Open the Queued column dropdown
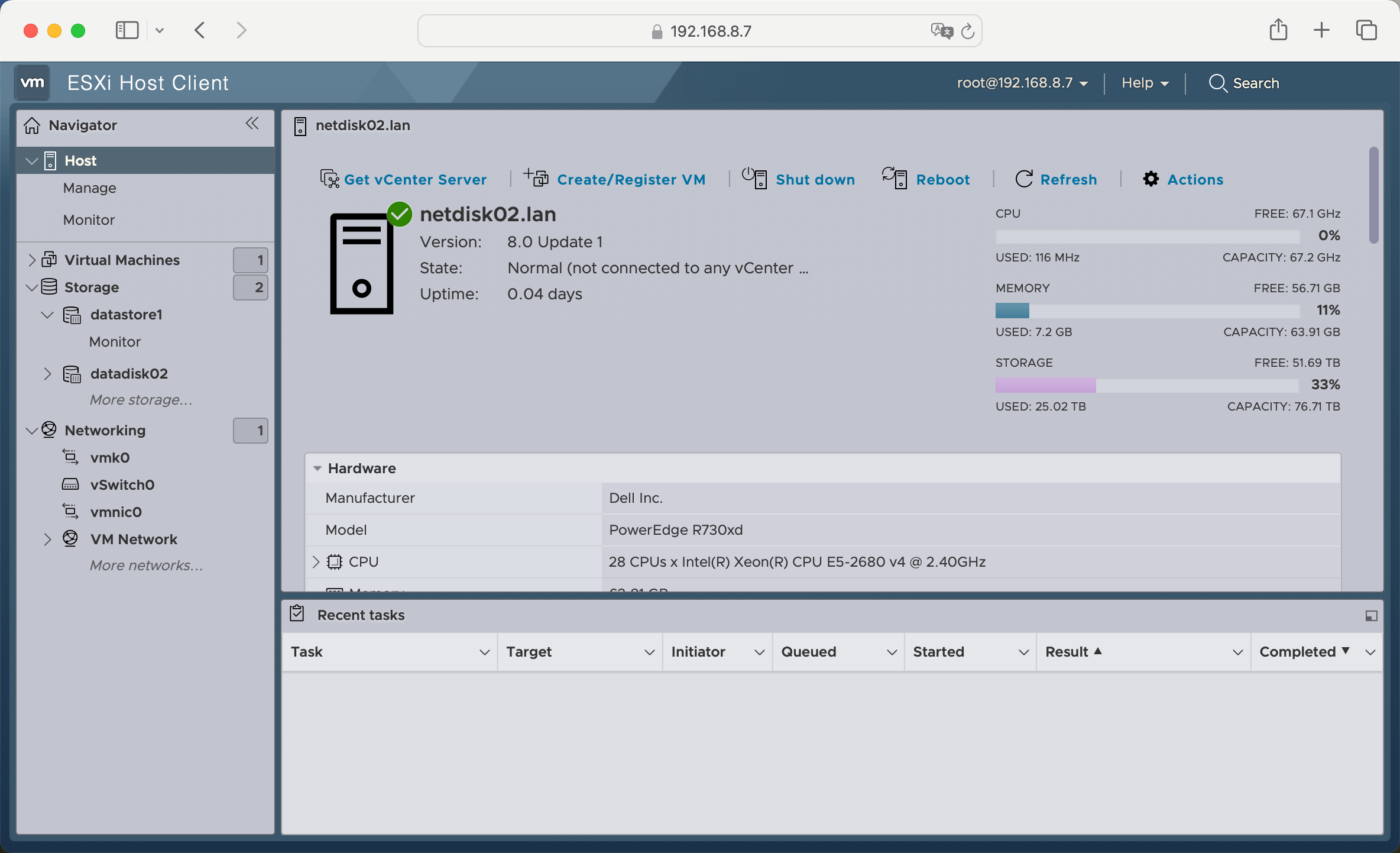The height and width of the screenshot is (853, 1400). point(892,652)
